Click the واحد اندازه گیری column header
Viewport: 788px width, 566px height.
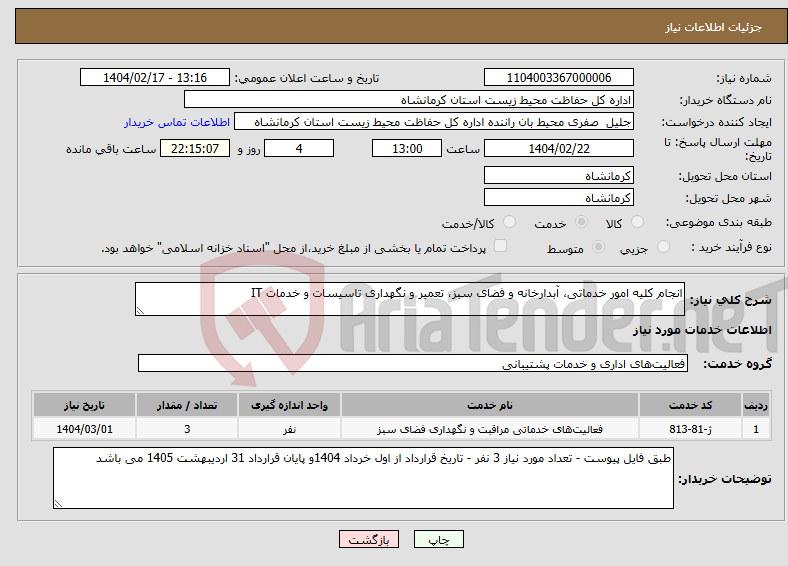click(289, 405)
